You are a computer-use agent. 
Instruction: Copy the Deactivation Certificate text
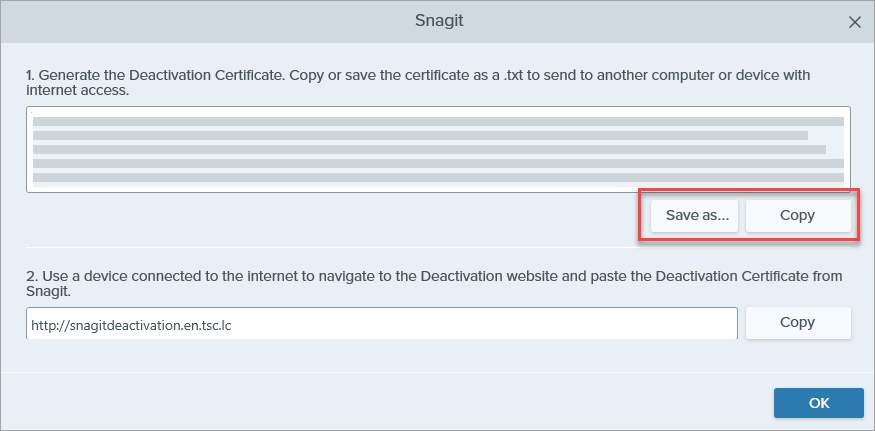[x=798, y=216]
